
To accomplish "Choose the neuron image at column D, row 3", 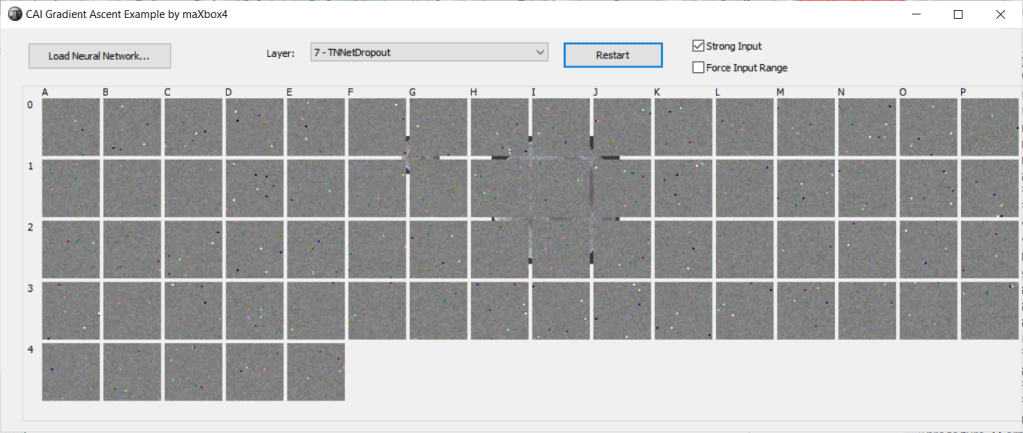I will (x=254, y=310).
